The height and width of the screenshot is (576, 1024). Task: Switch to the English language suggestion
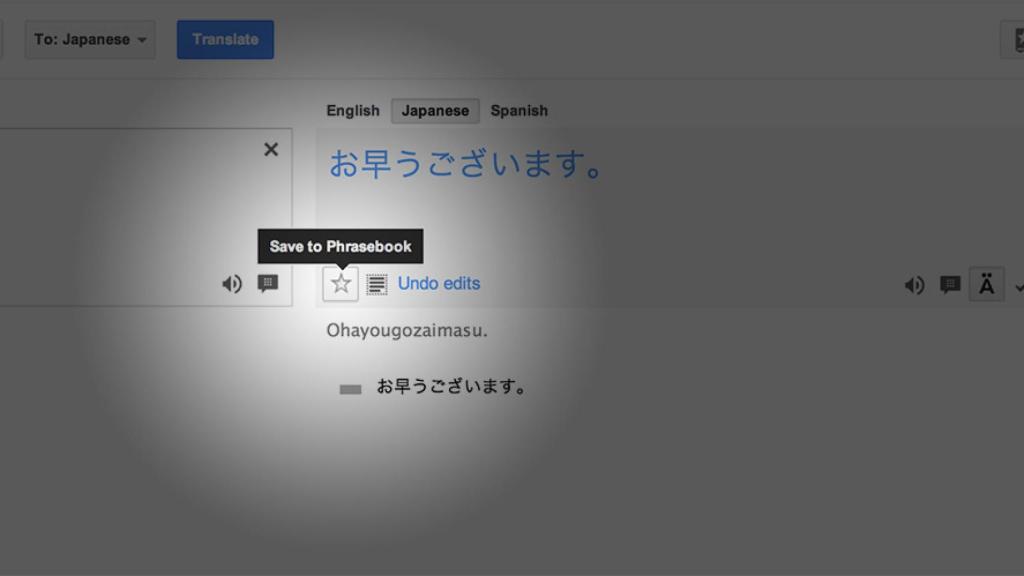352,110
